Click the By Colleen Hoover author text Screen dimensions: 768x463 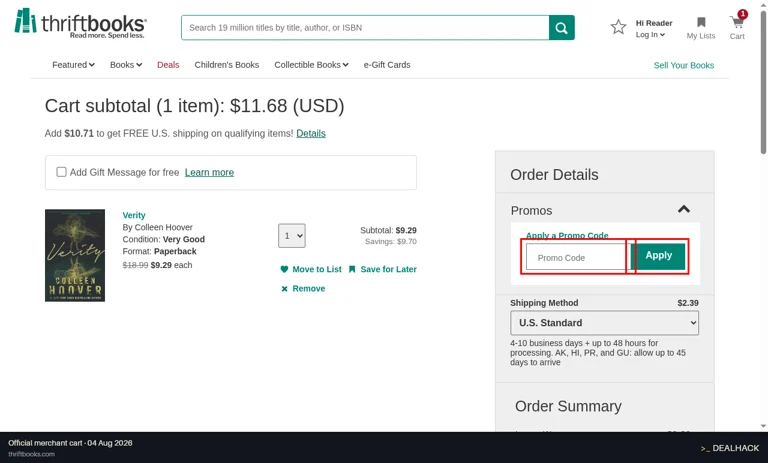[x=157, y=227]
